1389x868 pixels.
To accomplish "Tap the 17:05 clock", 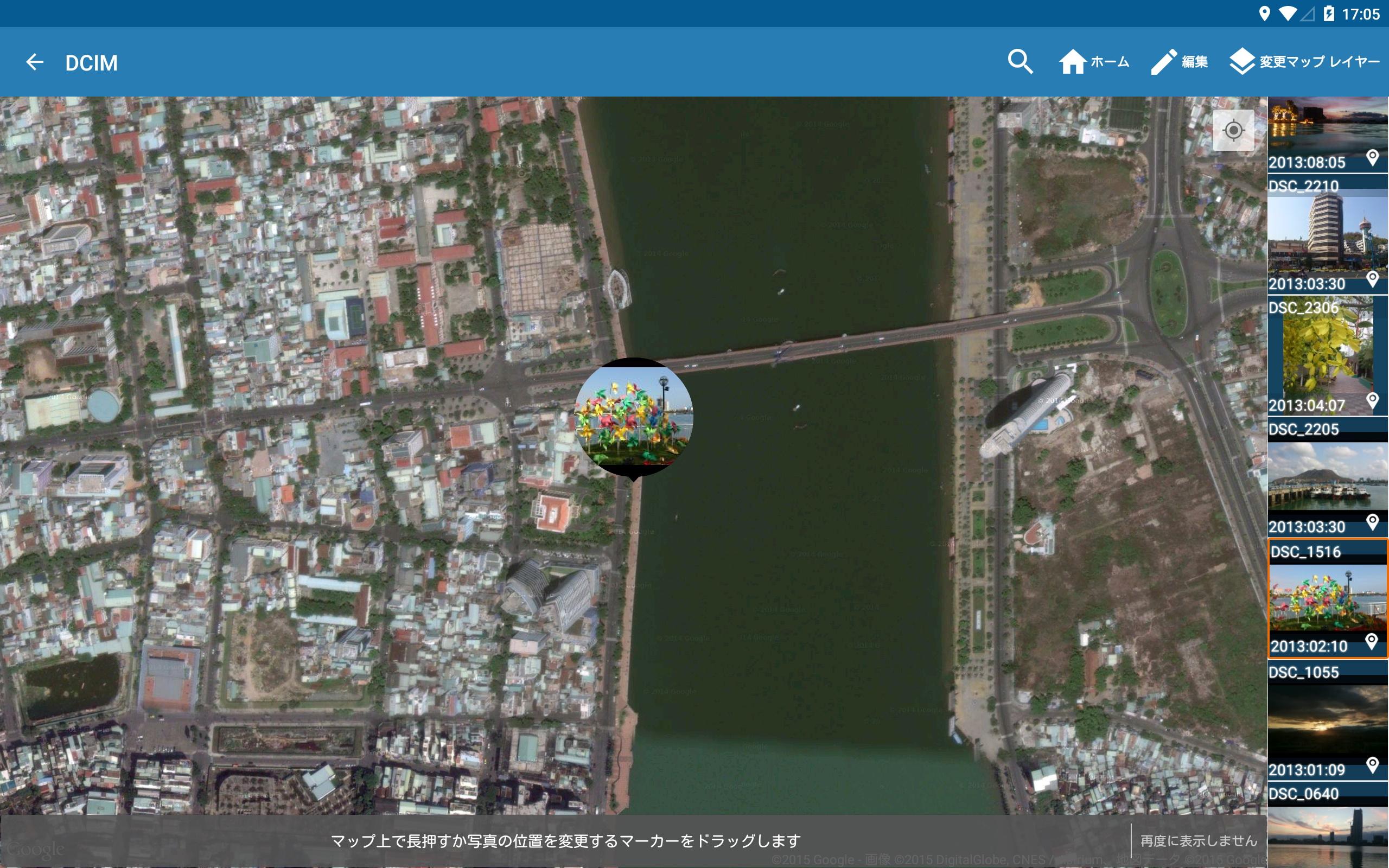I will click(x=1360, y=14).
